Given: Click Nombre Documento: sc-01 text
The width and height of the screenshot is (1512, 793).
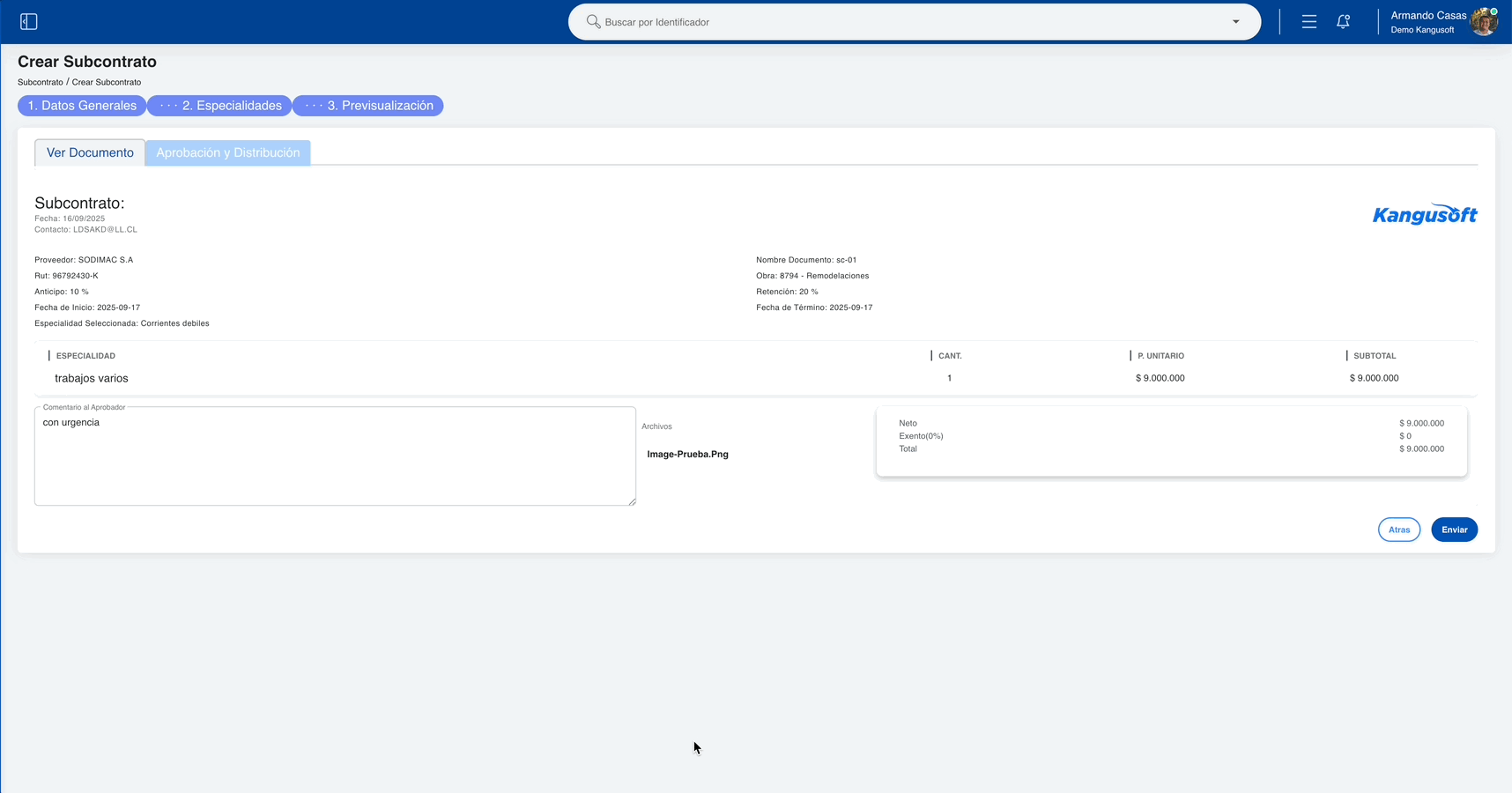Looking at the screenshot, I should pos(806,260).
